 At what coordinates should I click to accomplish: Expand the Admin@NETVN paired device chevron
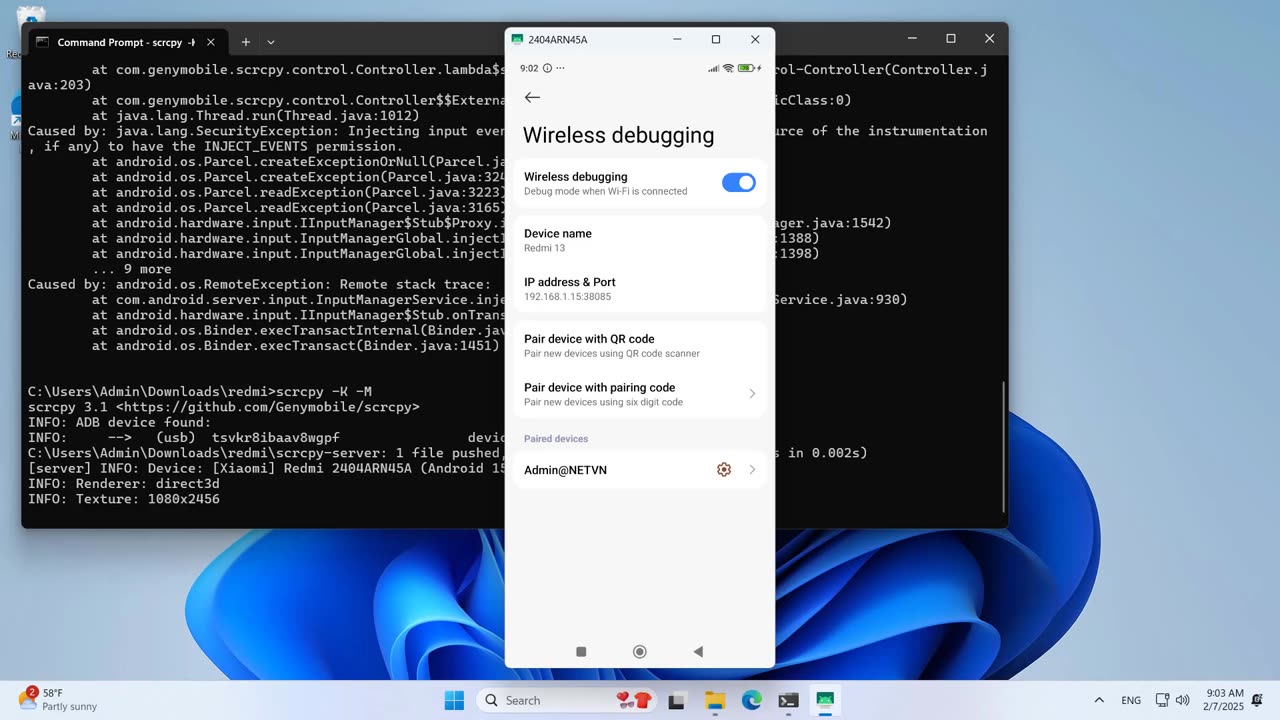click(x=752, y=470)
